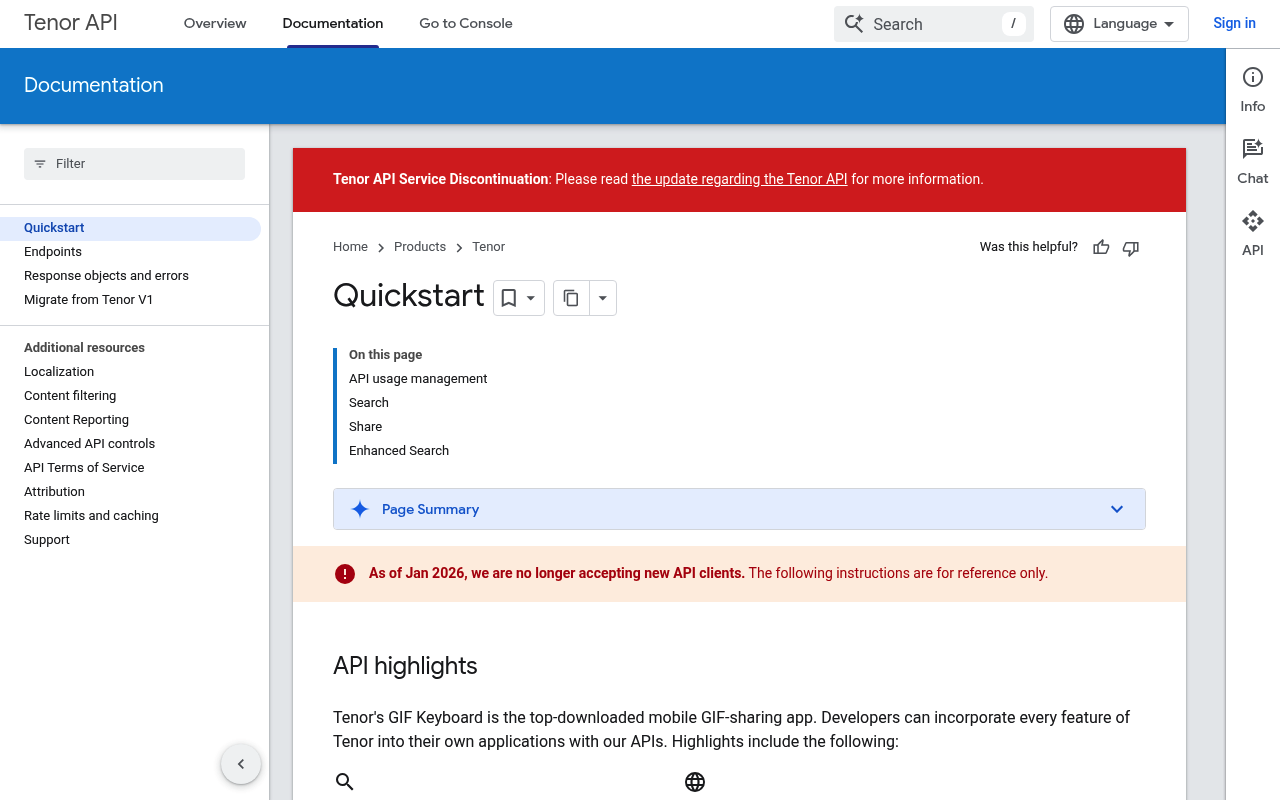Jump to Search section on this page
Screen dimensions: 1280x800
tap(369, 403)
